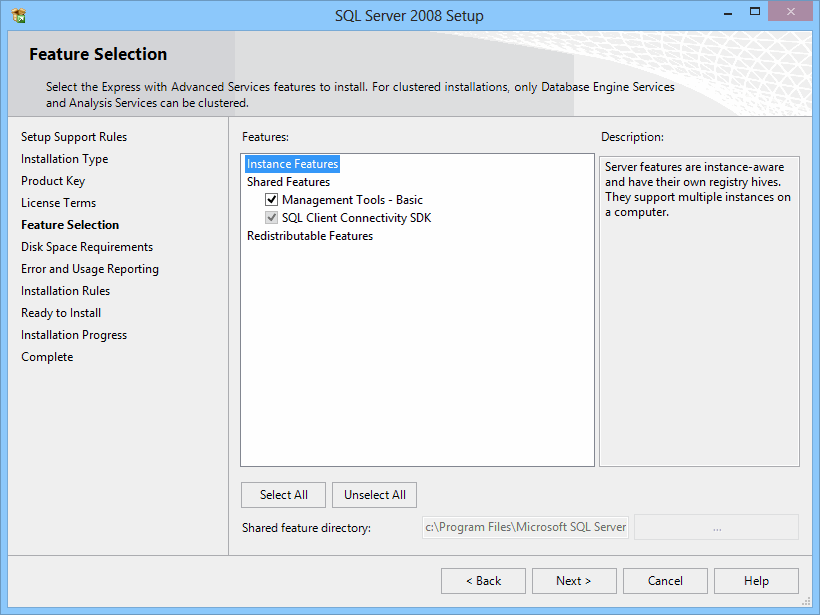Select the Product Key step

(x=53, y=181)
